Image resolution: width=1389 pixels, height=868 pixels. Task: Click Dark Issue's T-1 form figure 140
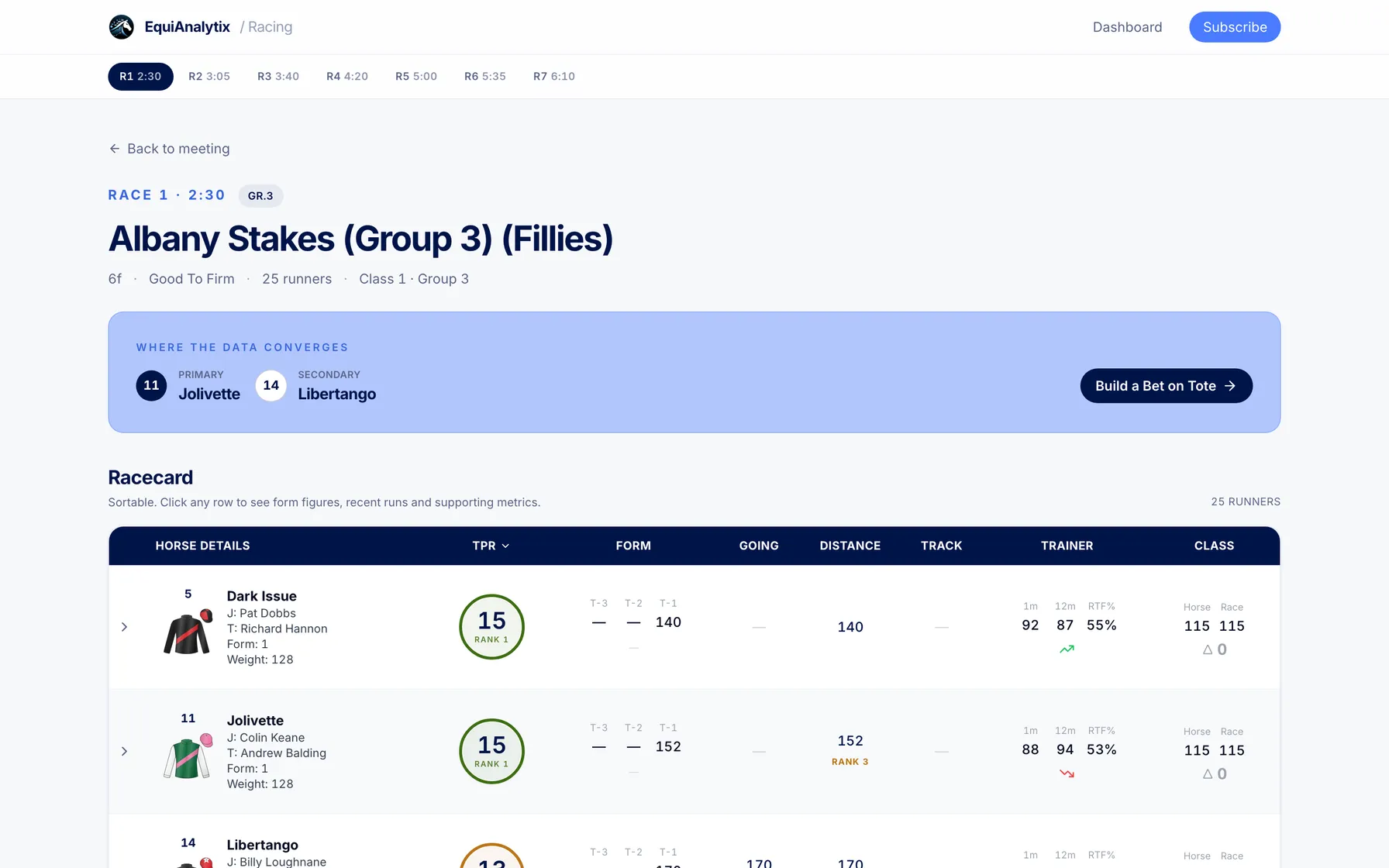(x=668, y=622)
